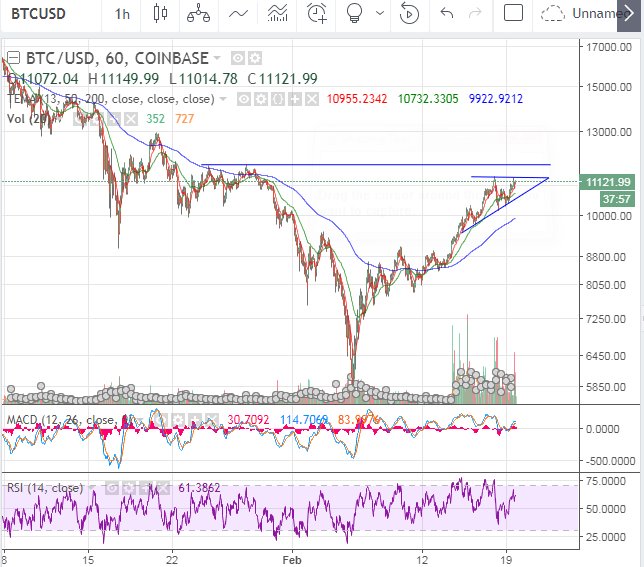Viewport: 644px width, 567px height.
Task: Click the green TEMA value 10732.3305
Action: tap(428, 99)
